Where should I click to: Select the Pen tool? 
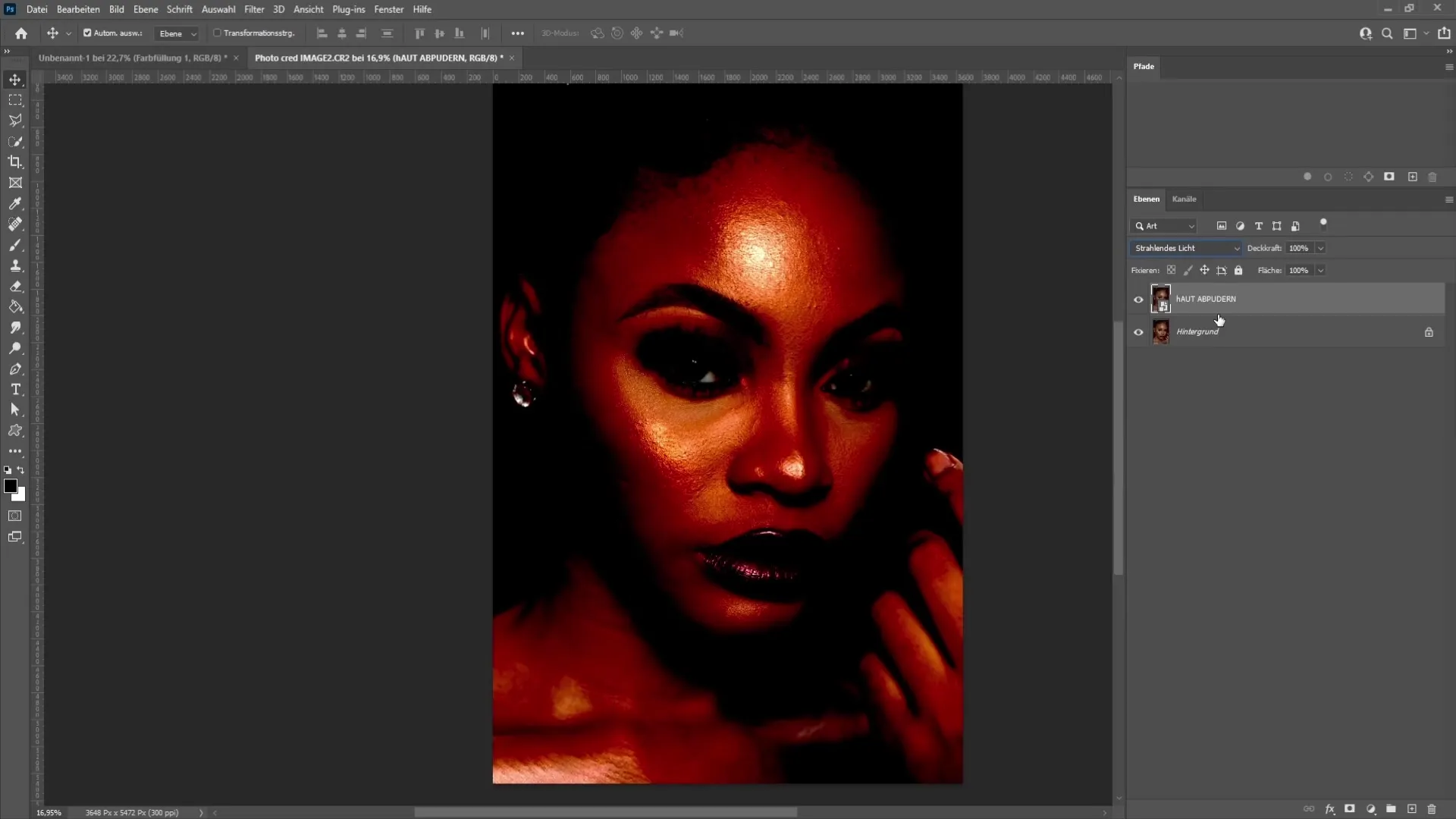pyautogui.click(x=15, y=369)
